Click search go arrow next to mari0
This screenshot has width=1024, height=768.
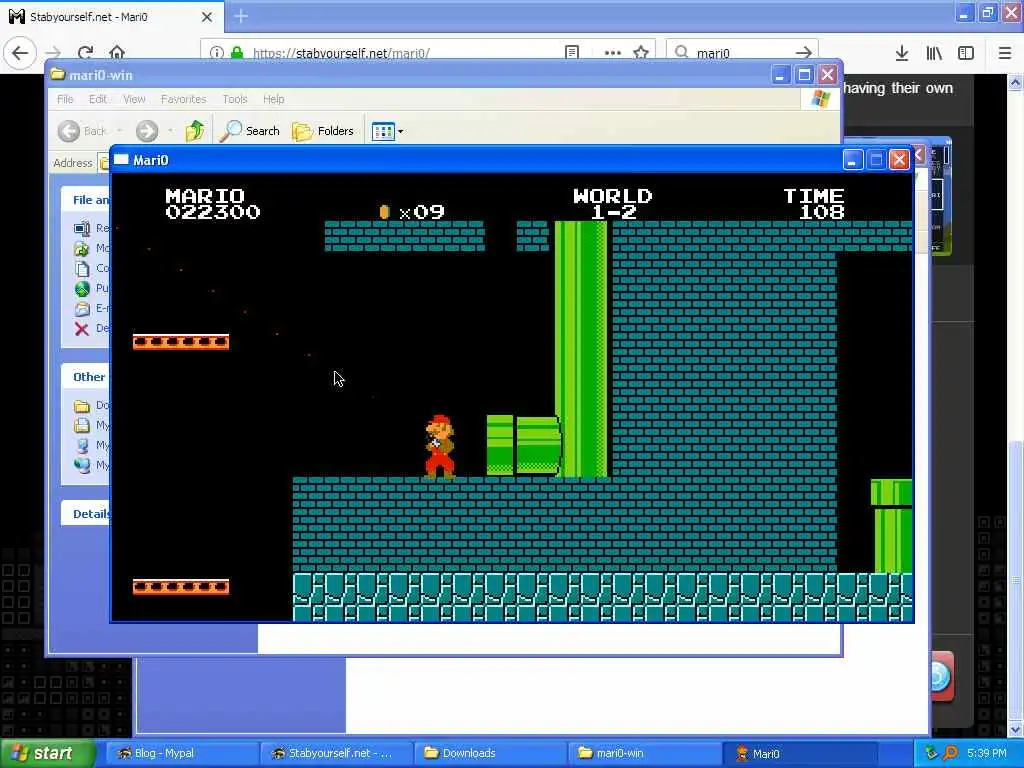pos(803,53)
